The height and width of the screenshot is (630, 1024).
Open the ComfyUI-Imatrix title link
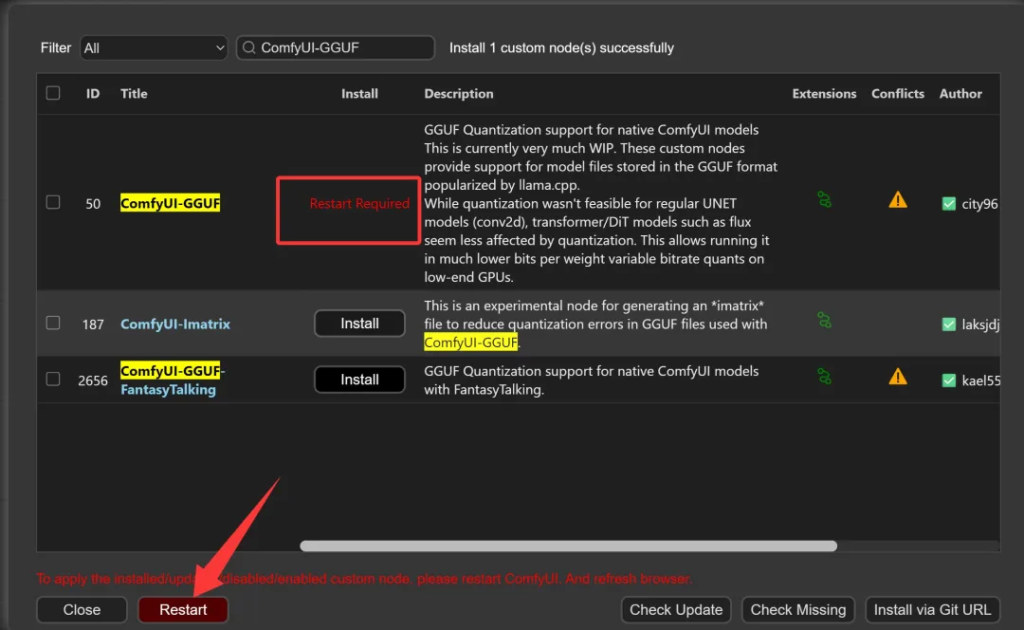click(175, 324)
